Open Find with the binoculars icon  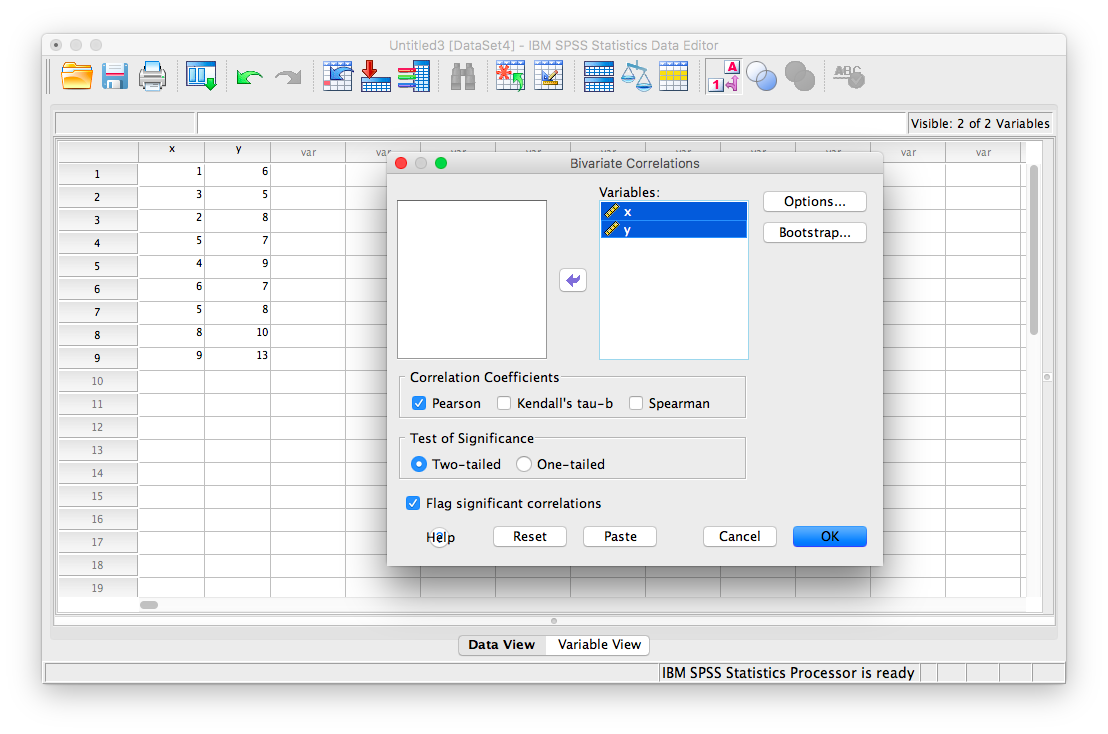point(463,76)
